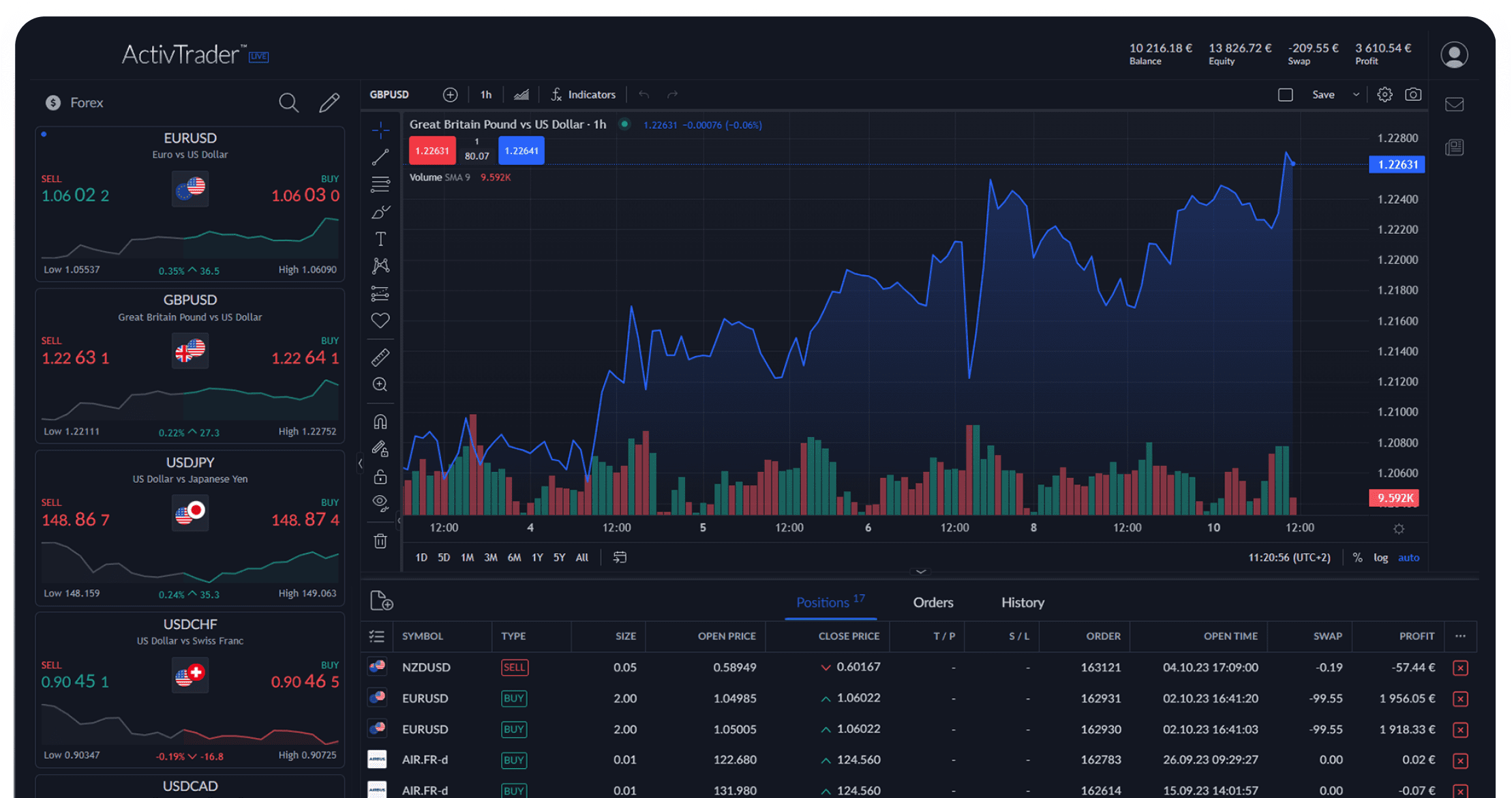Click the red 1.22631 sell button
This screenshot has height=798, width=1512.
[432, 151]
